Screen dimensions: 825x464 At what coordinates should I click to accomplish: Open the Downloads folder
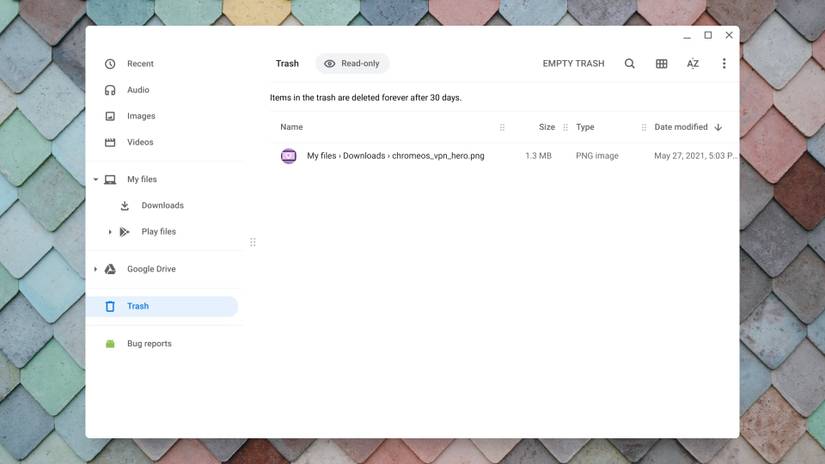pyautogui.click(x=162, y=205)
